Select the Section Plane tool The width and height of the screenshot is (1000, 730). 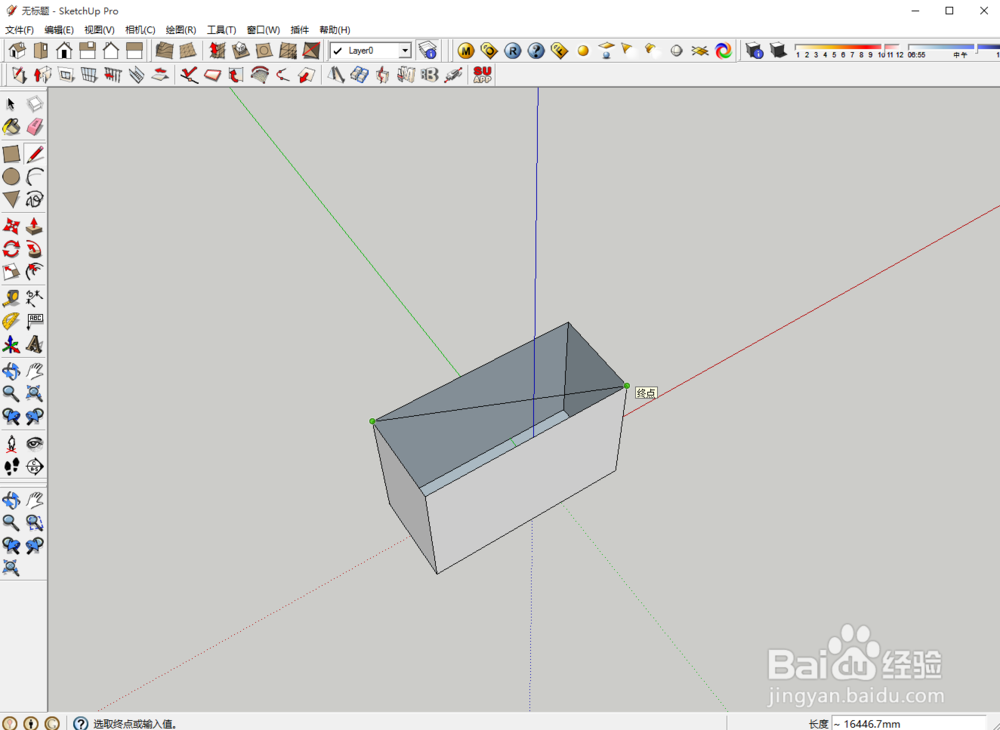pos(34,467)
